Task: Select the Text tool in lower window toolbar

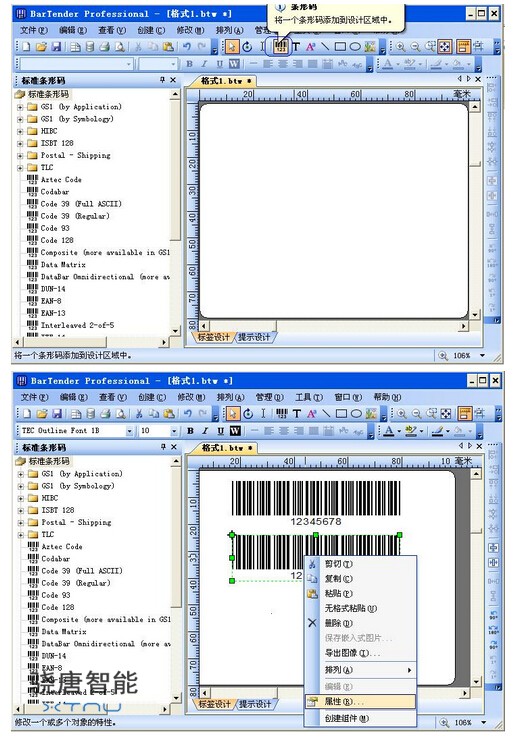Action: point(296,414)
